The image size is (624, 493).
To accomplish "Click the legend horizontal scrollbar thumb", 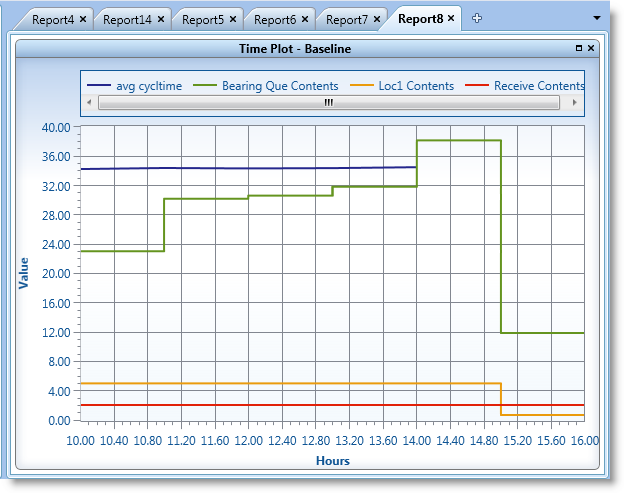I will pyautogui.click(x=329, y=102).
